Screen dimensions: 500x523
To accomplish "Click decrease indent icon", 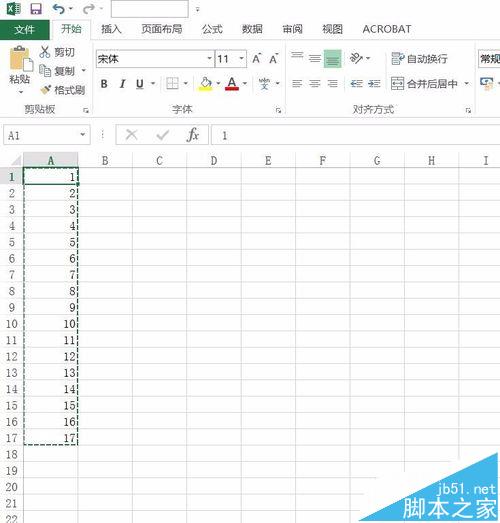I will 357,83.
